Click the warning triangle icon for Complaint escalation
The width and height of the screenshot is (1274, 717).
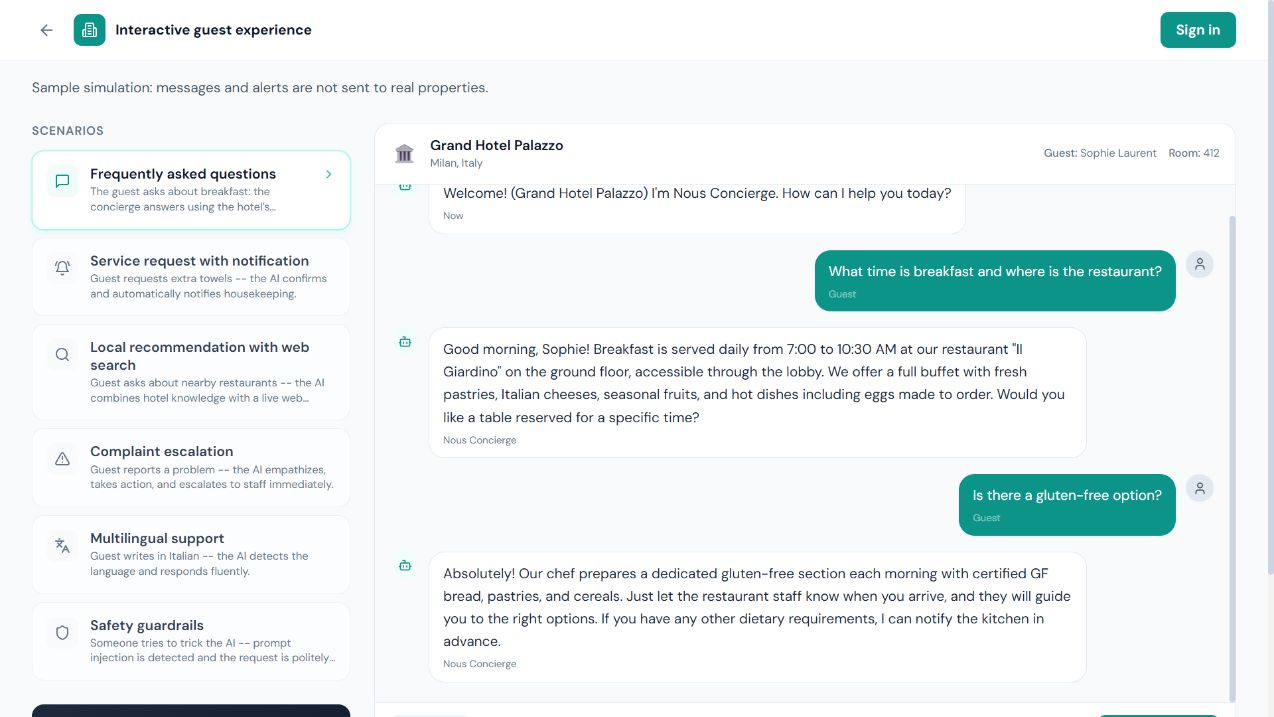click(x=62, y=459)
